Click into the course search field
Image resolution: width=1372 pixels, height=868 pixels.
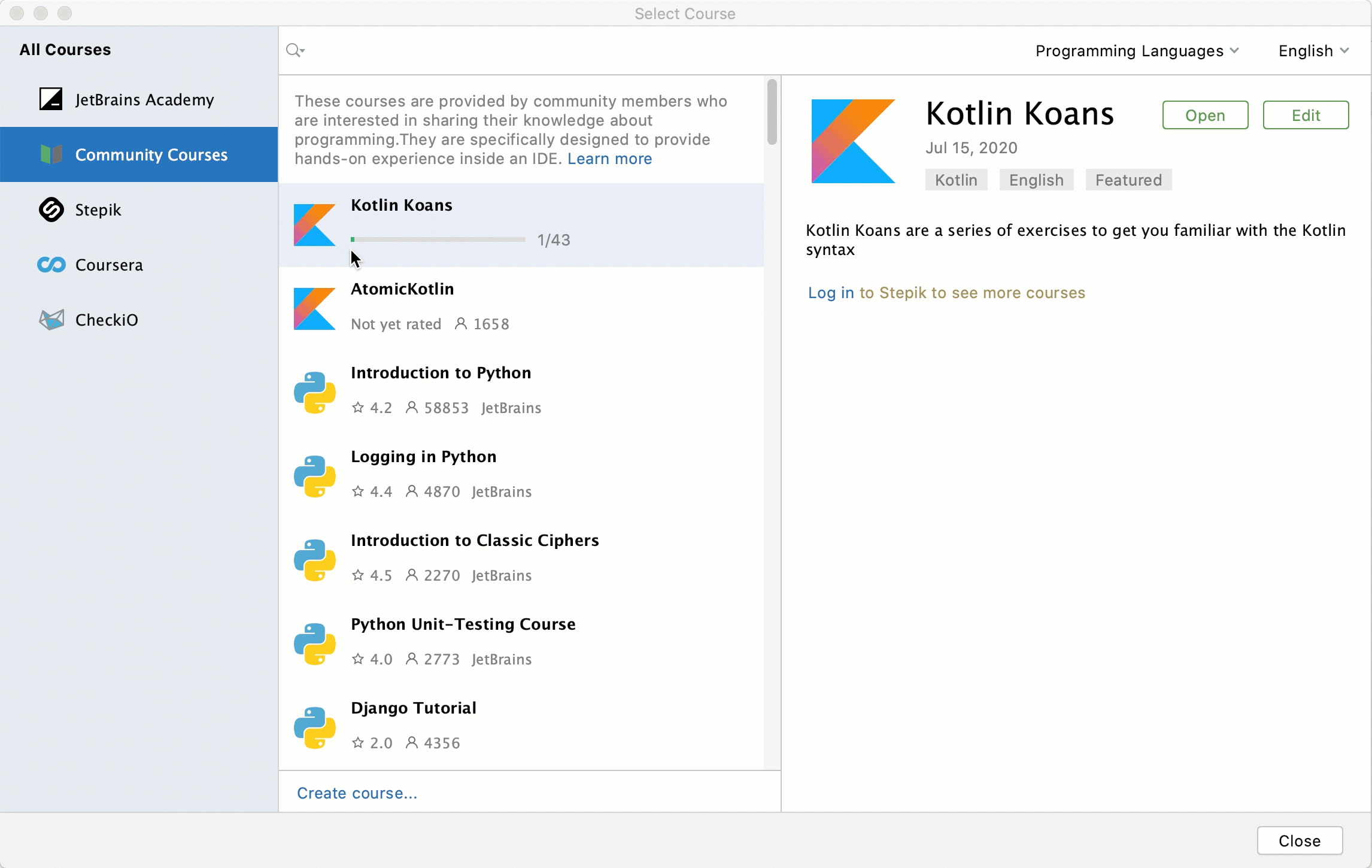tap(652, 50)
